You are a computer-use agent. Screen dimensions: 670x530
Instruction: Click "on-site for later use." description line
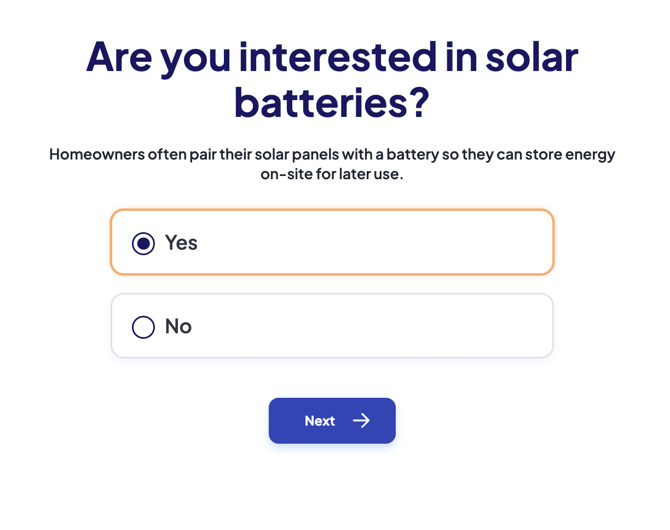pyautogui.click(x=332, y=175)
